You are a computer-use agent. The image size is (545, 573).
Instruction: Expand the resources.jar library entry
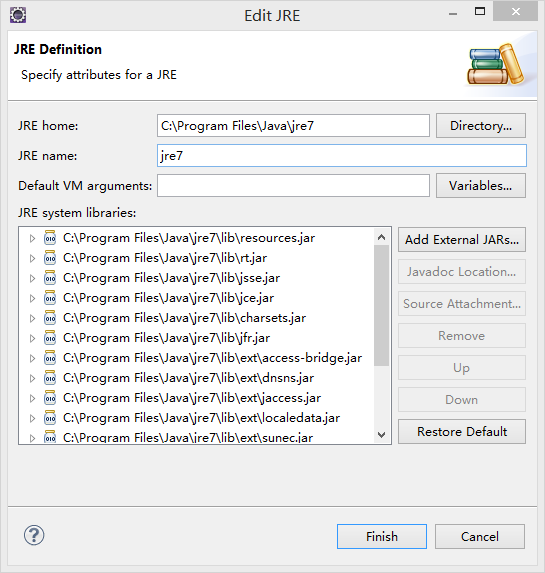(x=32, y=239)
